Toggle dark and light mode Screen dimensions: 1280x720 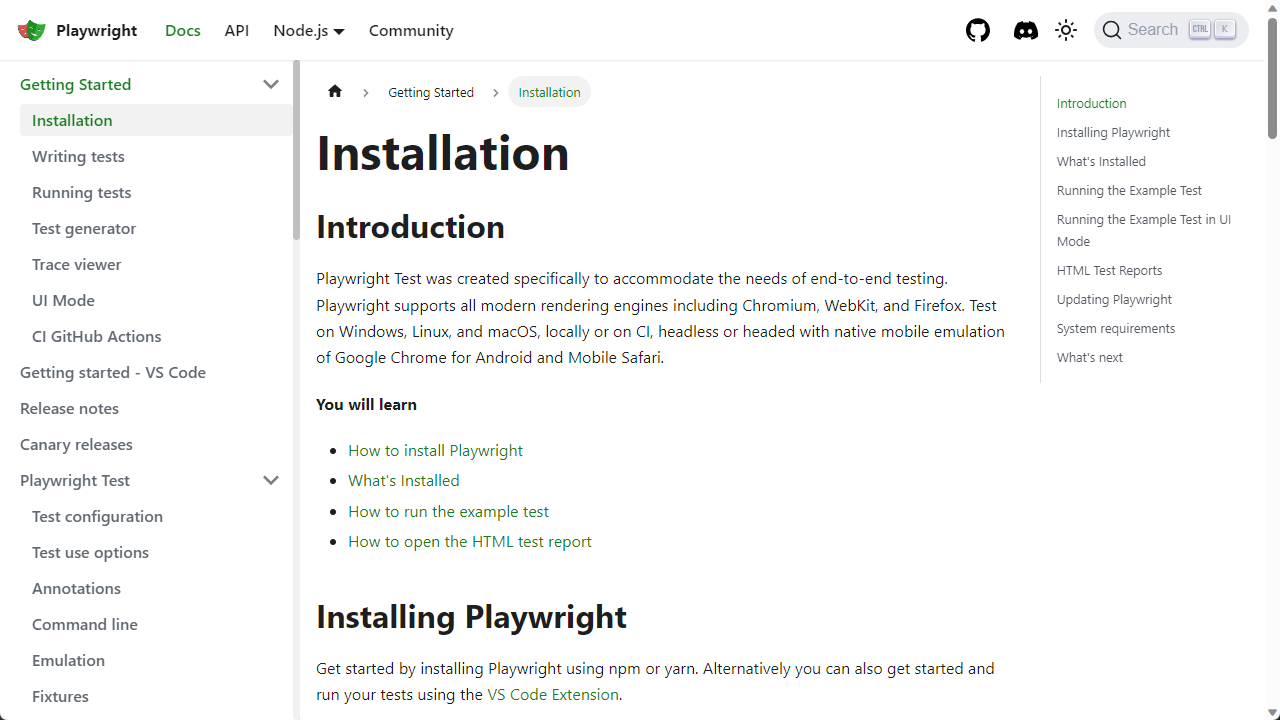coord(1066,30)
